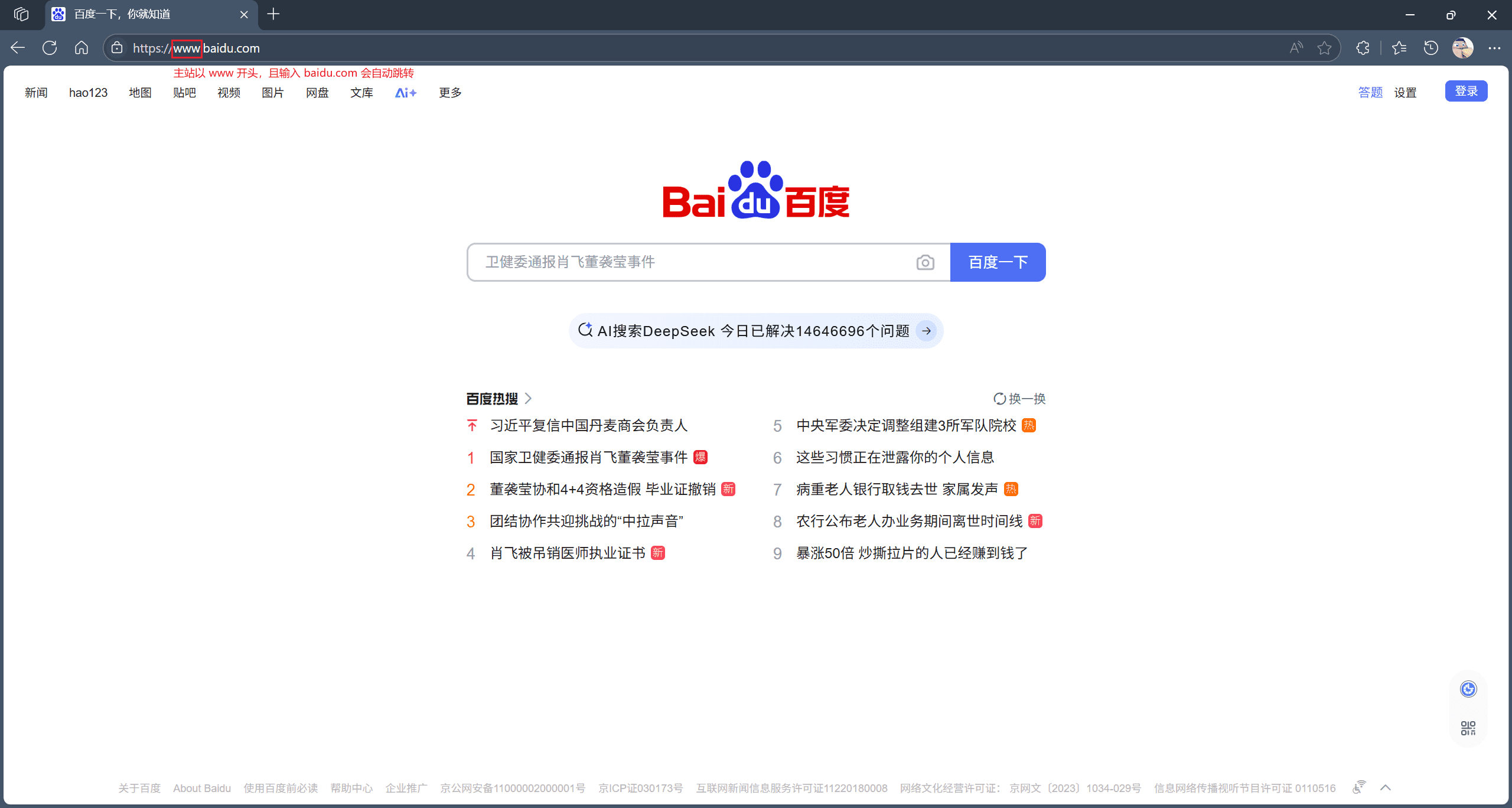
Task: Click 信息网络传播视听节目许可证 0110516 footer text
Action: (x=1244, y=788)
